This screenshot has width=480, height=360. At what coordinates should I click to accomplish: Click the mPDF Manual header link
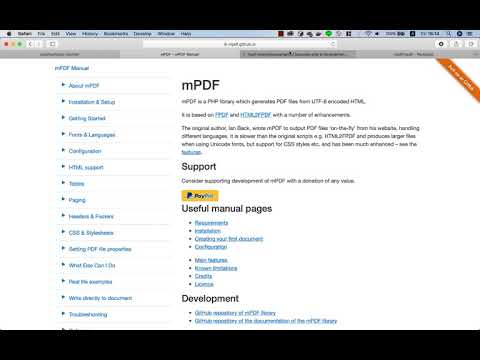(72, 68)
